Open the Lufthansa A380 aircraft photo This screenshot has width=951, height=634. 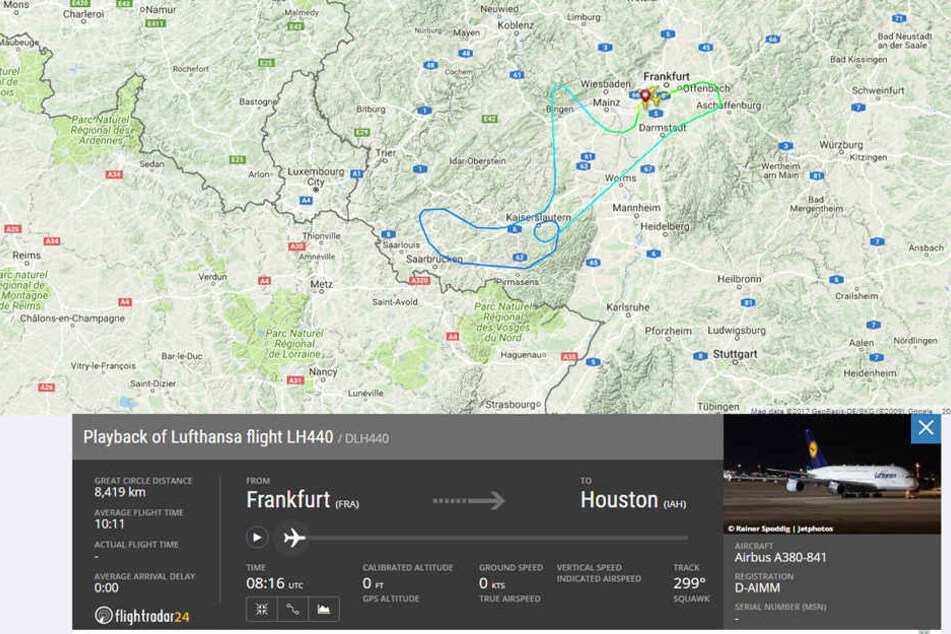(832, 474)
